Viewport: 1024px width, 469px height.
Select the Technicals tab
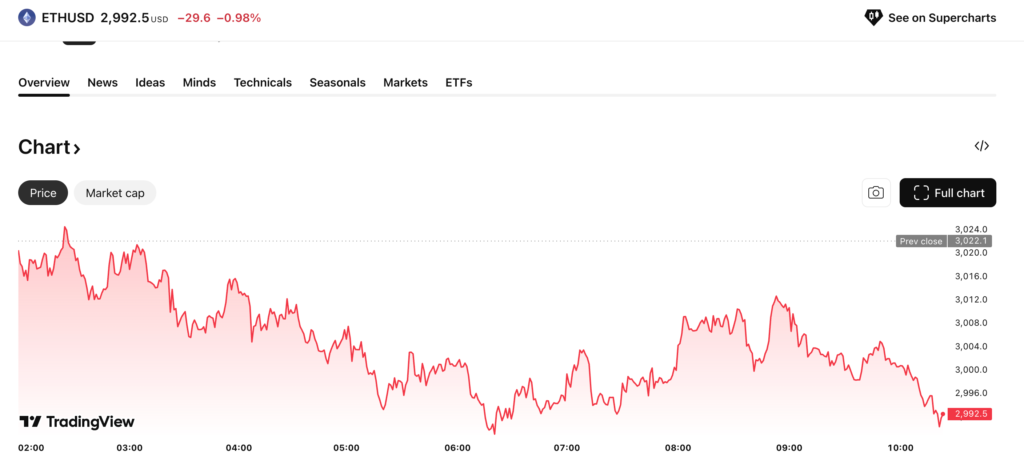(263, 82)
